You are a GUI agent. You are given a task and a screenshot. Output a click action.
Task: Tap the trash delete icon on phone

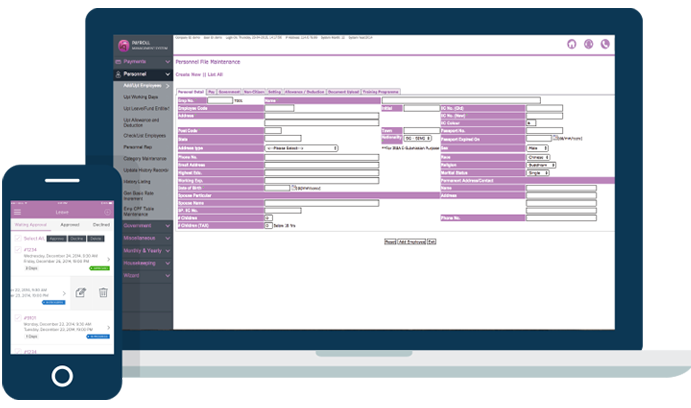pos(103,293)
